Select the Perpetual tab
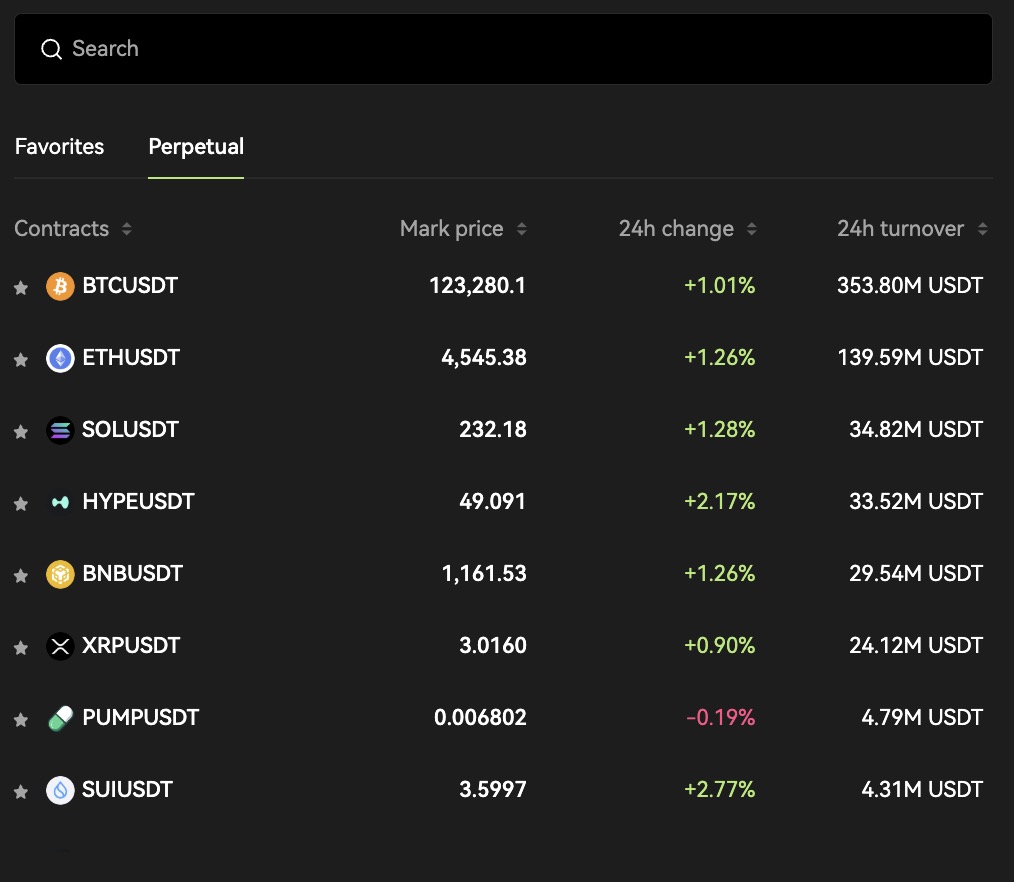 [196, 147]
